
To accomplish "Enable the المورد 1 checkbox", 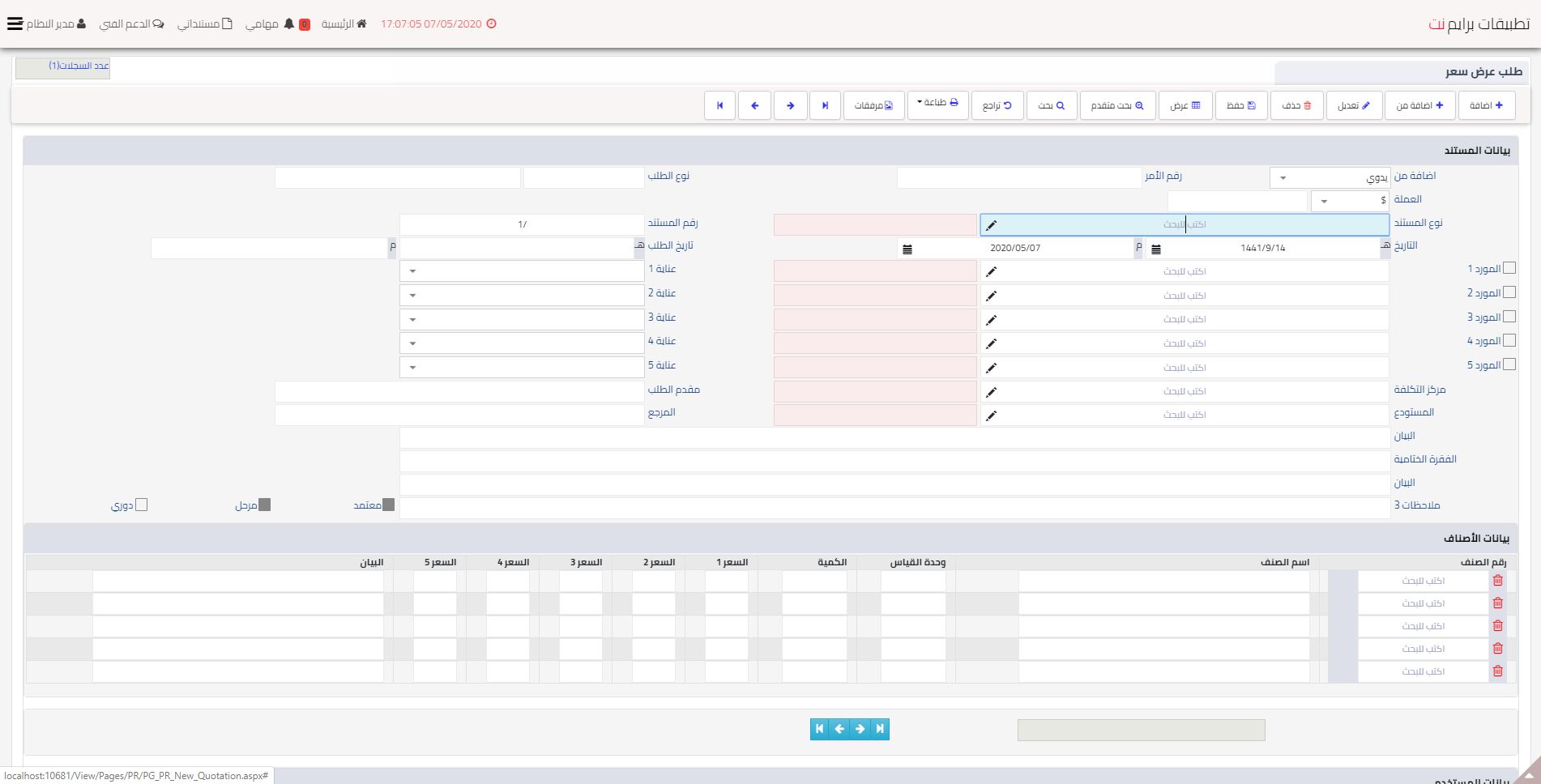I will pos(1509,268).
